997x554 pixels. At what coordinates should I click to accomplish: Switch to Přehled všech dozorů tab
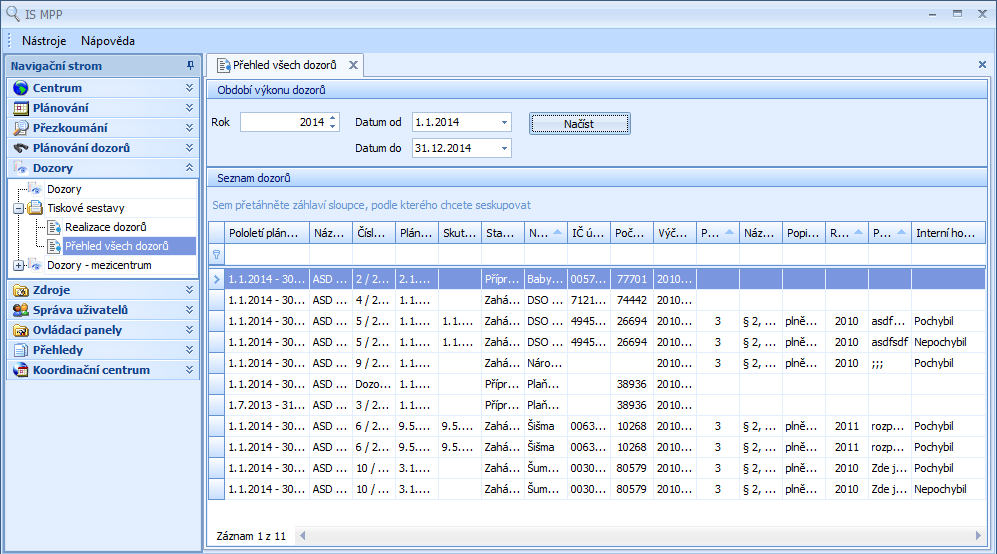pos(284,65)
